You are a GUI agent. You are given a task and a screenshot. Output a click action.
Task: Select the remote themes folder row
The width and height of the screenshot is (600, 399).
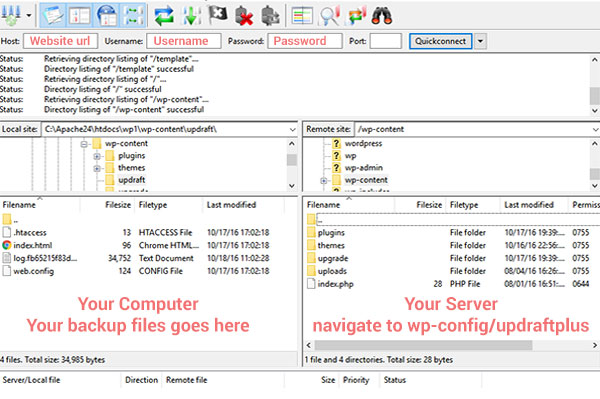pyautogui.click(x=452, y=245)
